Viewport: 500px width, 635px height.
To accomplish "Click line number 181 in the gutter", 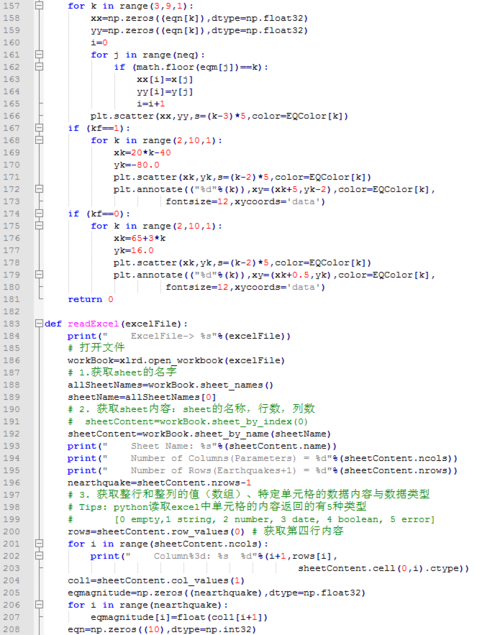I will click(x=11, y=299).
